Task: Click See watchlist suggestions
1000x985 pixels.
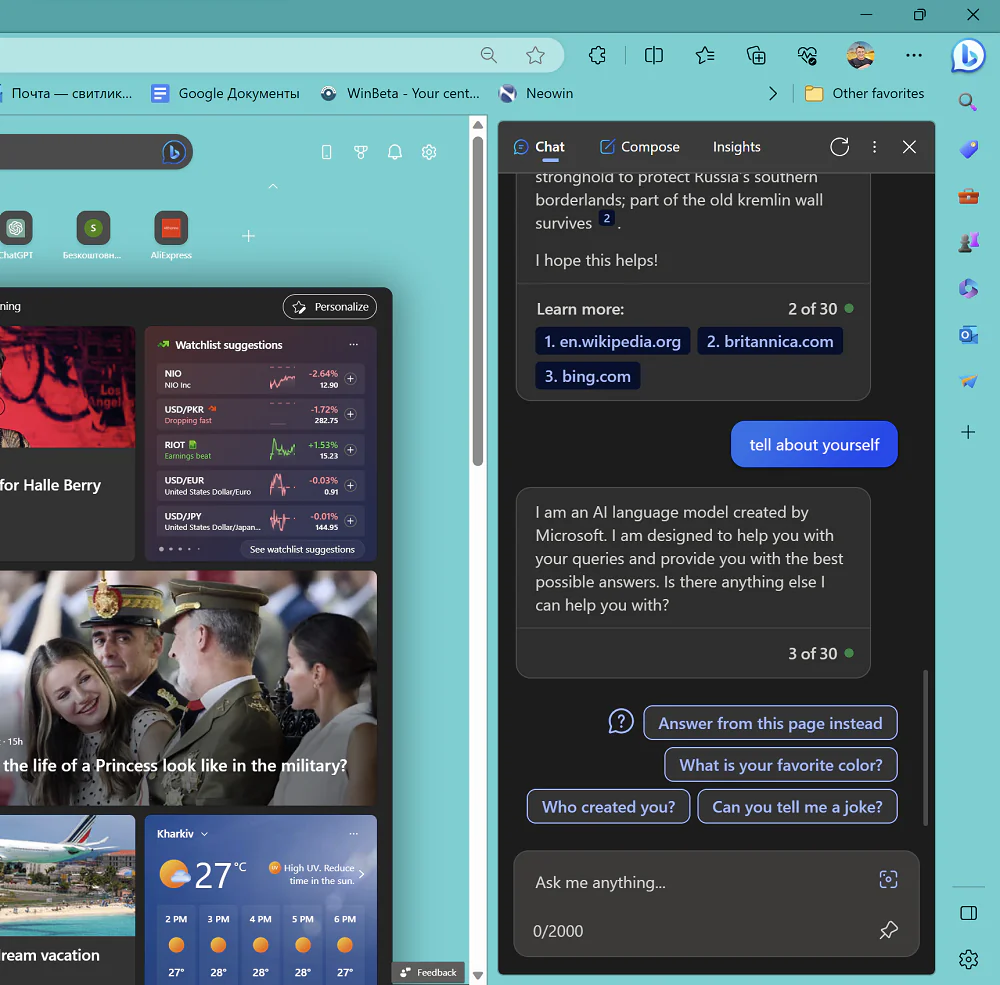Action: click(x=302, y=549)
